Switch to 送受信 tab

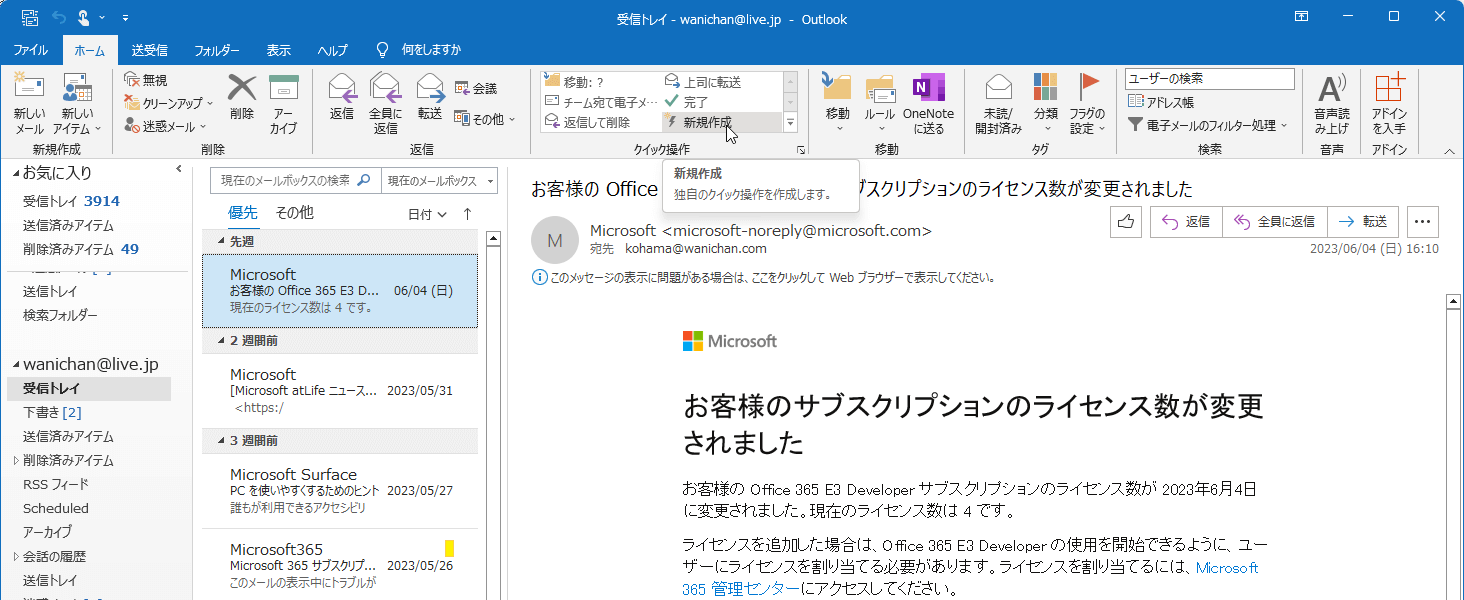(x=150, y=50)
